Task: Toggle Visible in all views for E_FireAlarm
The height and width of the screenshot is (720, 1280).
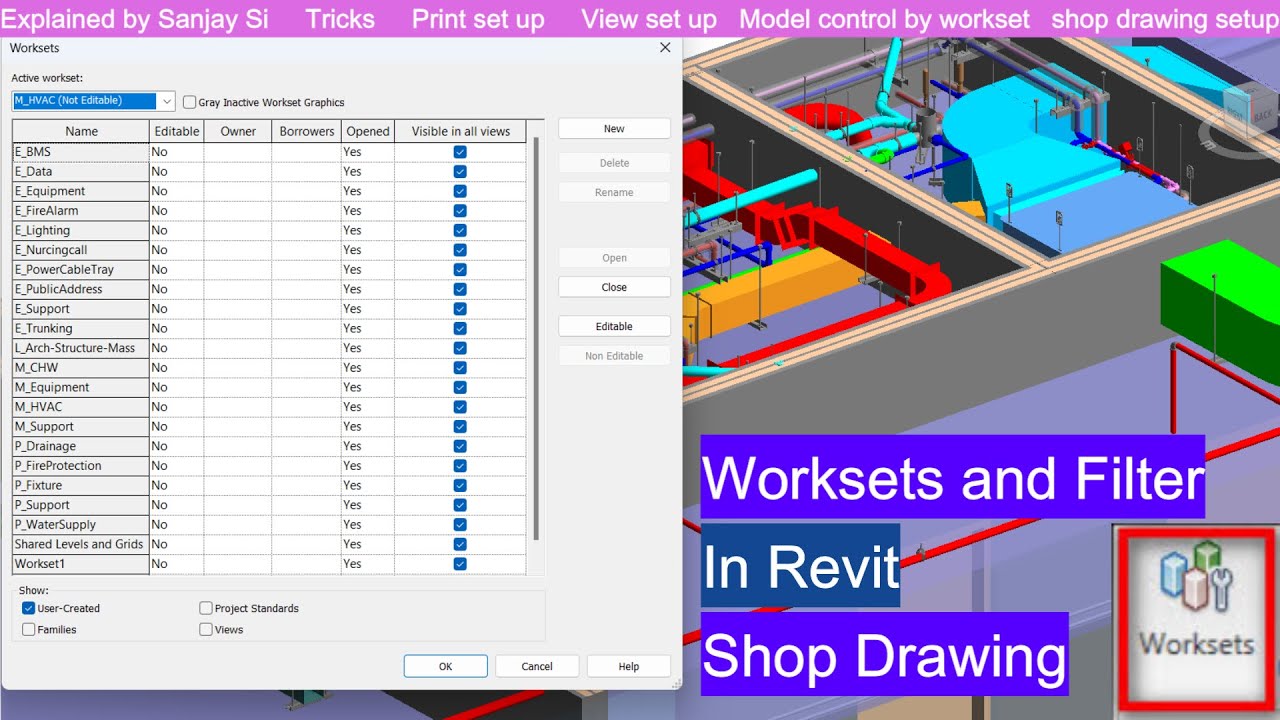Action: pos(460,211)
